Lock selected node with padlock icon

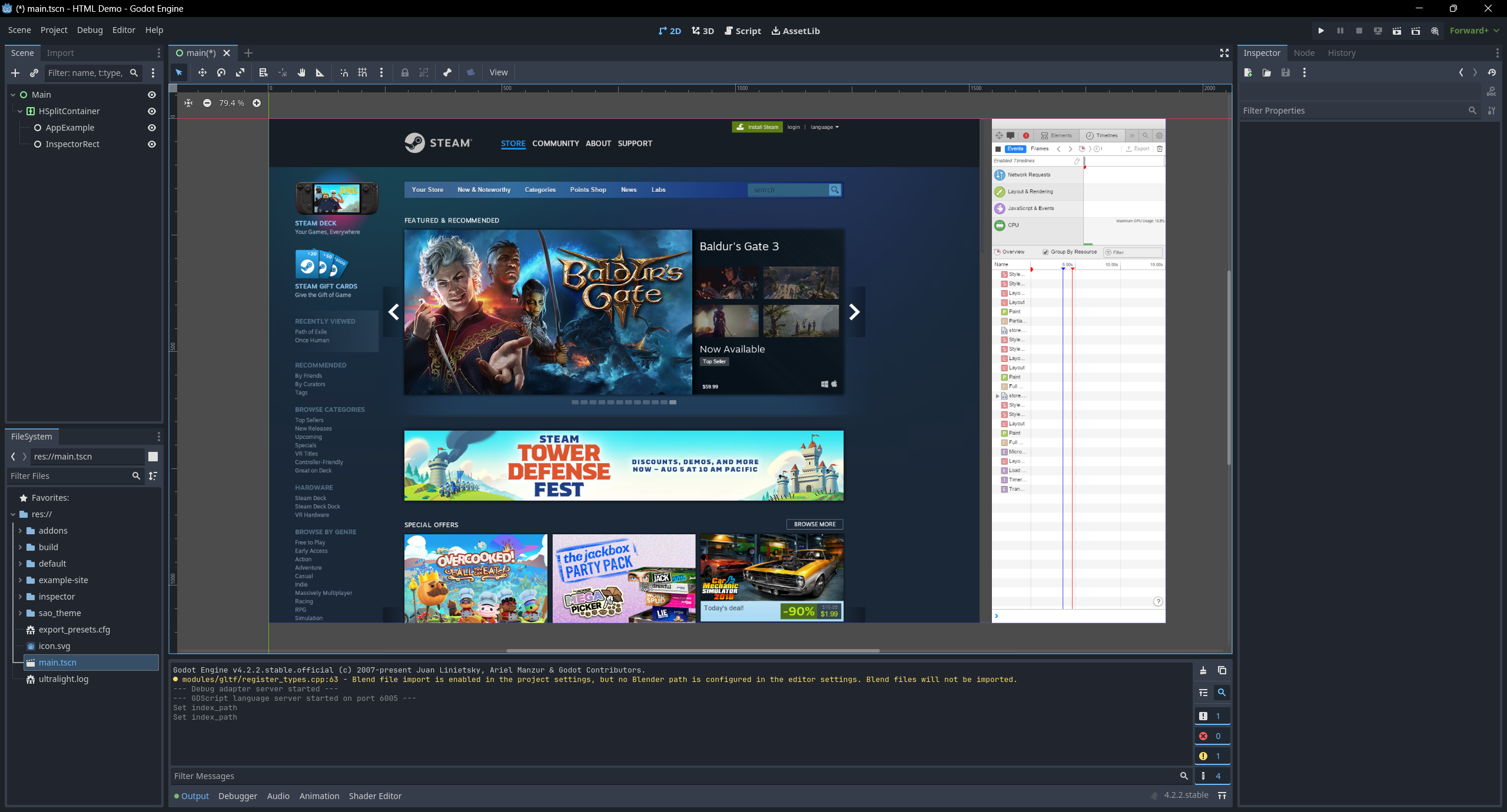[404, 72]
